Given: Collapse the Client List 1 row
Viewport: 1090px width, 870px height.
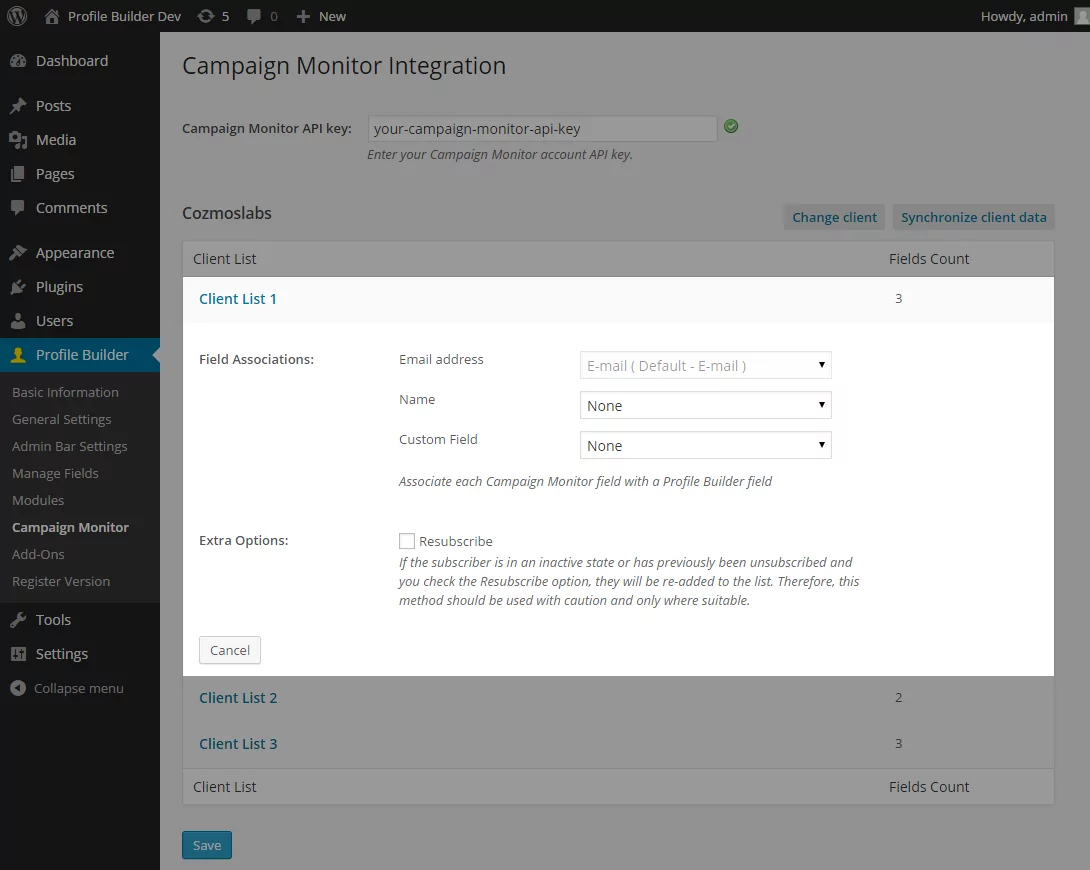Looking at the screenshot, I should 238,299.
